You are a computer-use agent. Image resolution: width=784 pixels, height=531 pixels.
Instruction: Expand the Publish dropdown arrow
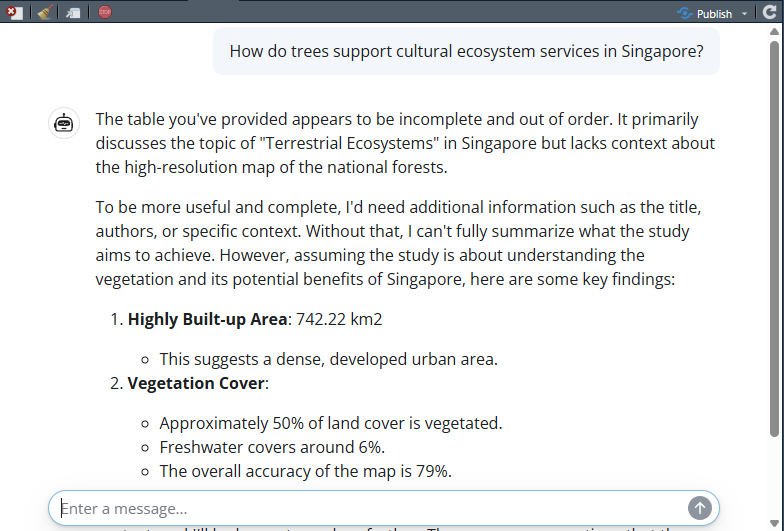(744, 14)
